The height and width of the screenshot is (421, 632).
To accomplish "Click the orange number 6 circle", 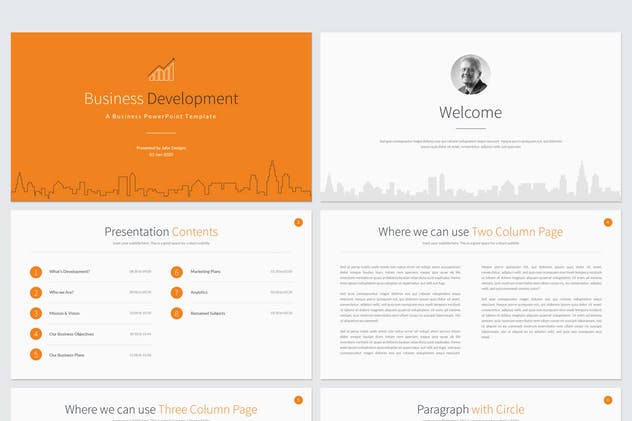I will click(177, 272).
